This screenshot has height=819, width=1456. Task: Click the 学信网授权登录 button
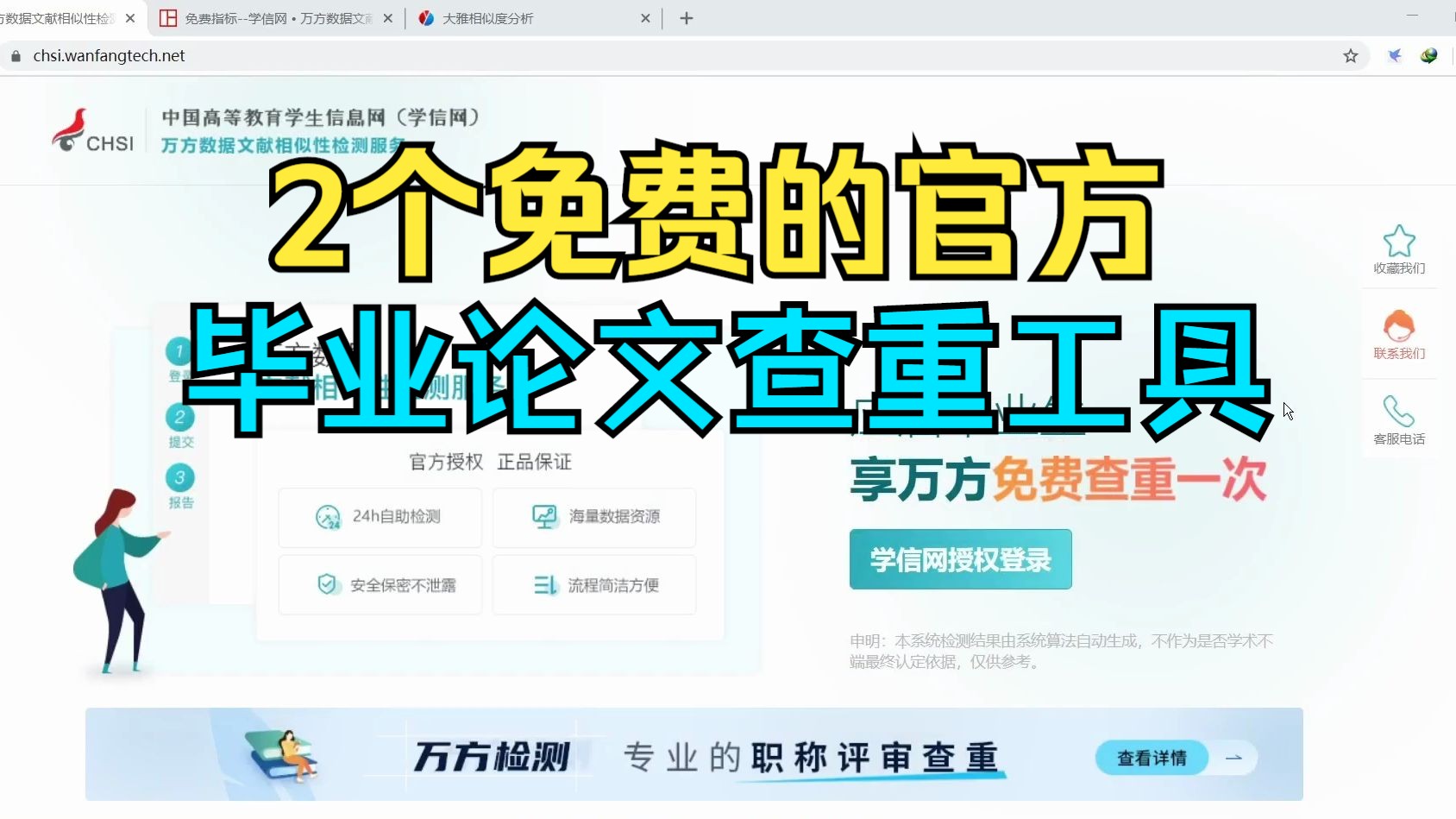961,559
